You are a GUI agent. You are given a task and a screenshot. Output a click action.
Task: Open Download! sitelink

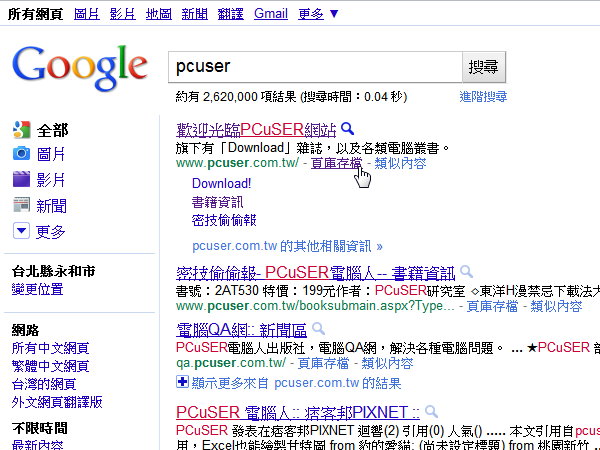[x=222, y=183]
